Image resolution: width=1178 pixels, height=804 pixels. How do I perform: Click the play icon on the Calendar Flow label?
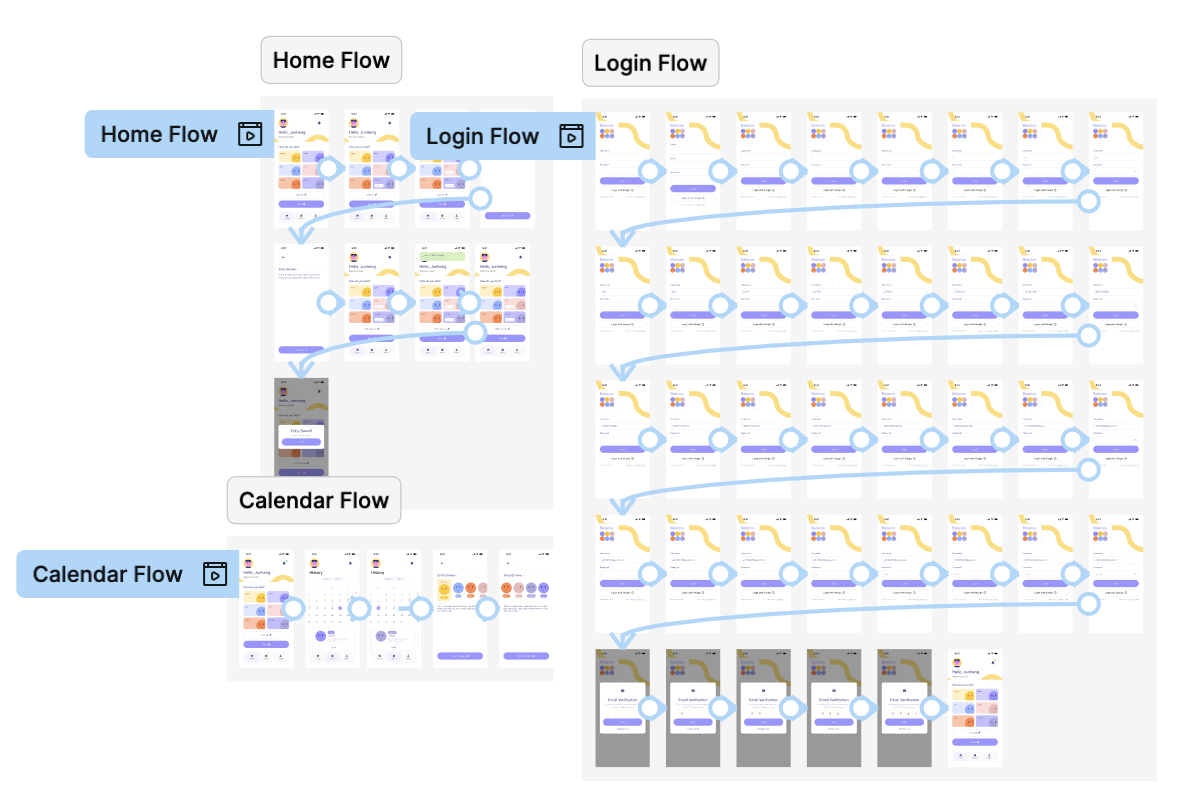[x=215, y=574]
